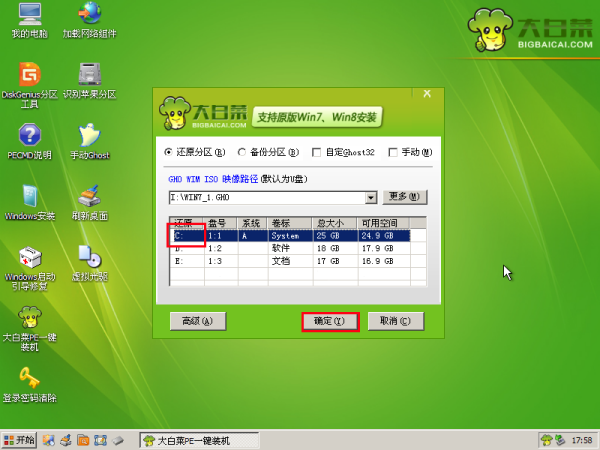Screen dimensions: 600x450
Task: Tick the 手动 checkbox
Action: tap(393, 153)
